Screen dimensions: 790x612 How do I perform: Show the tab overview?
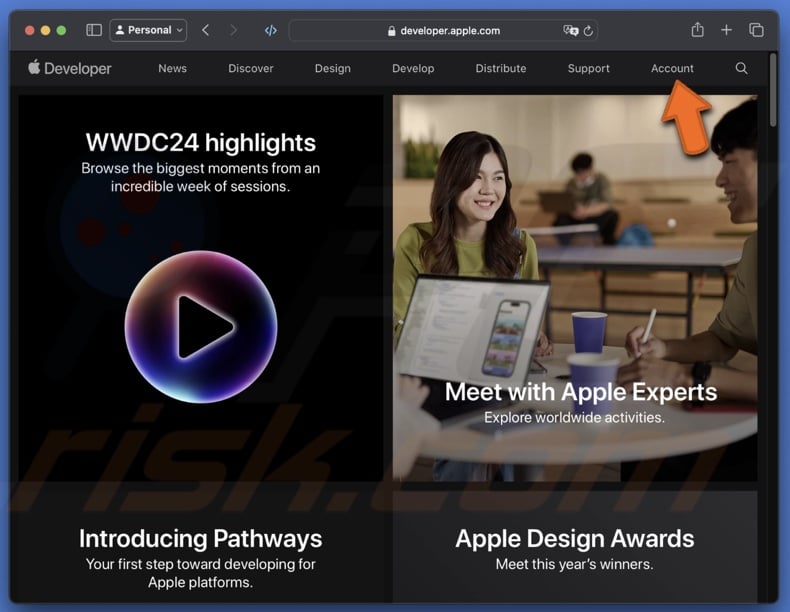(x=756, y=30)
